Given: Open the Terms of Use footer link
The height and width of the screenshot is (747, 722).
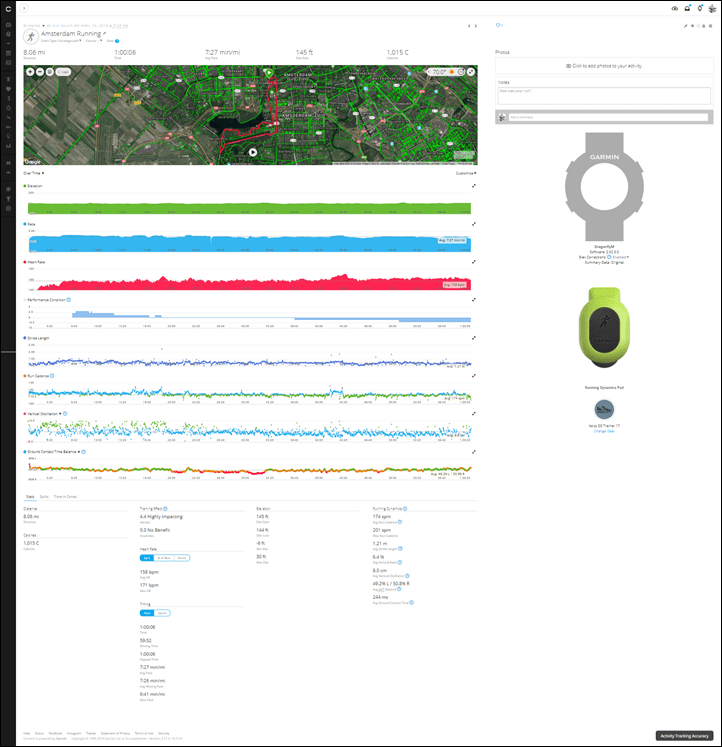Looking at the screenshot, I should (144, 734).
